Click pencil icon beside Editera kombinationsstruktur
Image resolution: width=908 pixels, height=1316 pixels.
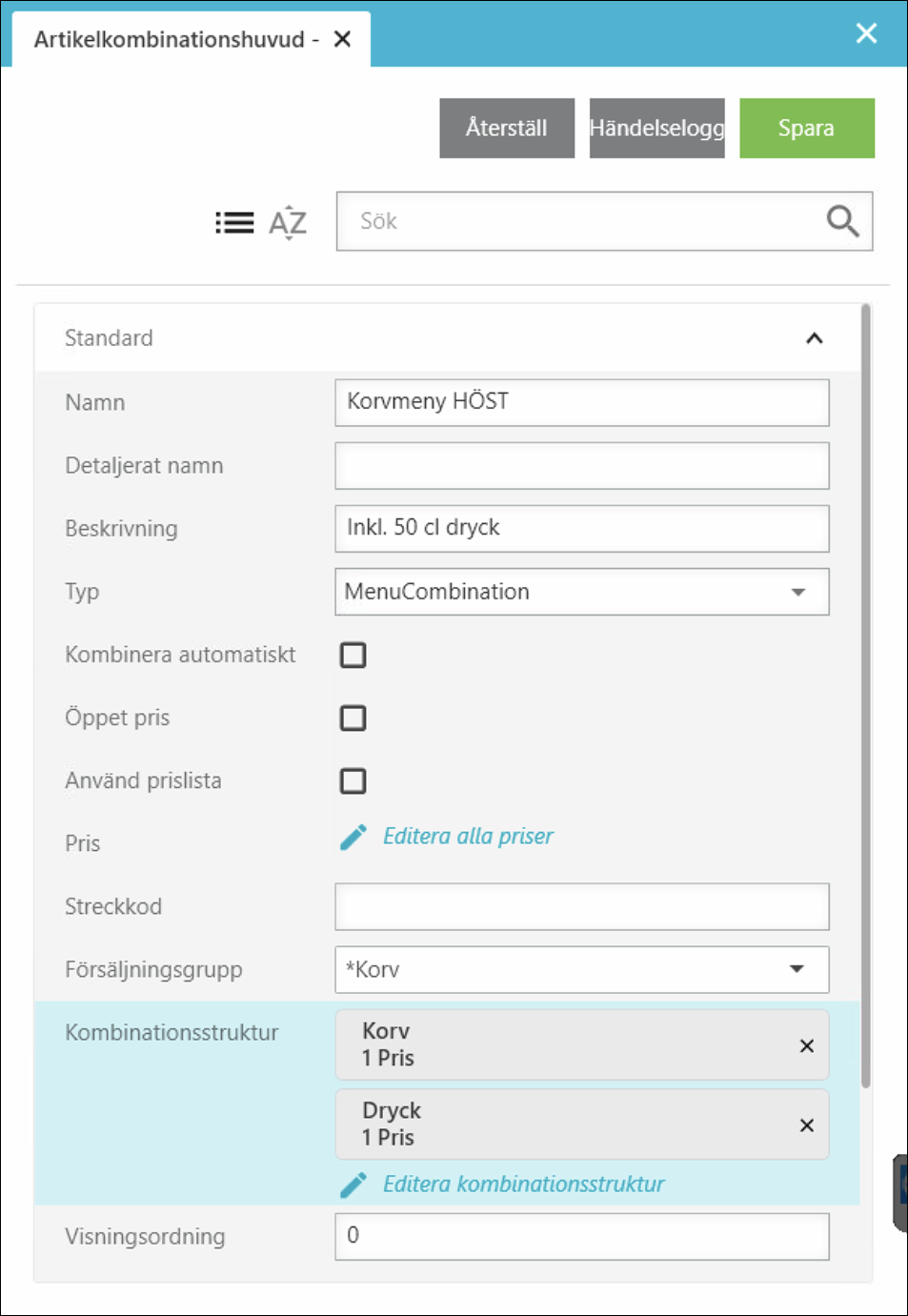pyautogui.click(x=353, y=1184)
